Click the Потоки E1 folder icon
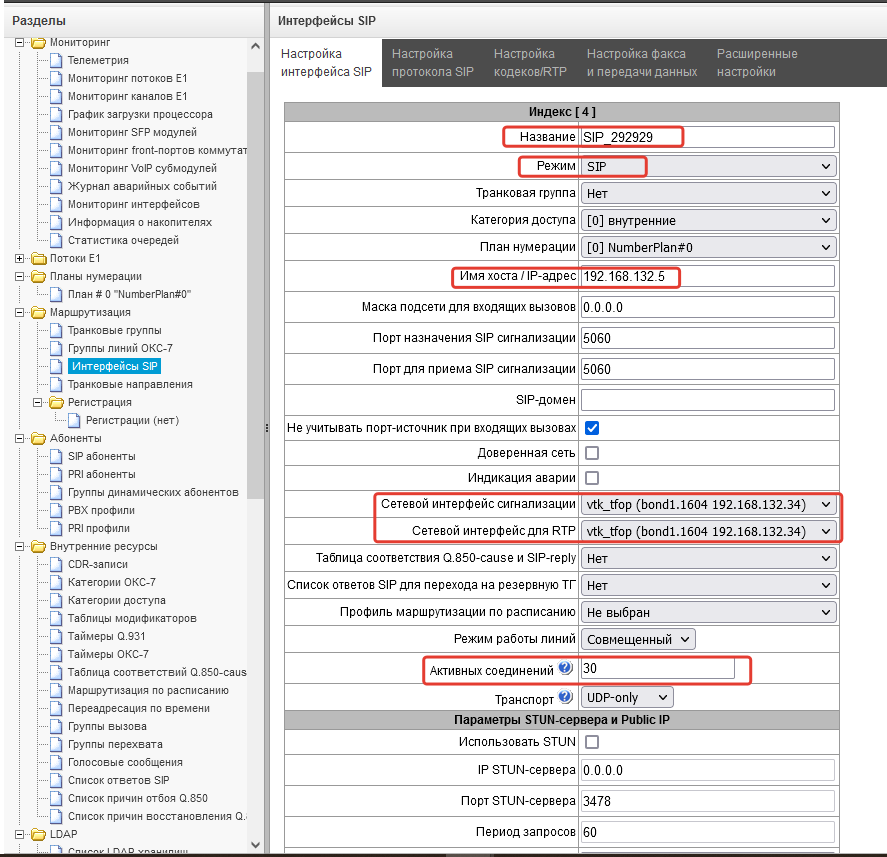The width and height of the screenshot is (887, 857). click(x=38, y=259)
